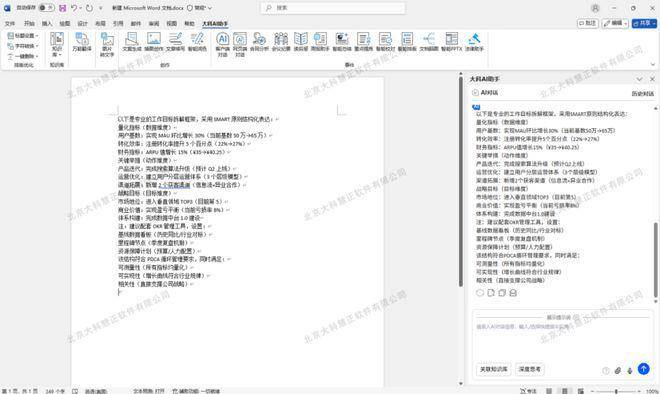This screenshot has width=660, height=394.
Task: Click the 100% zoom level
Action: click(x=652, y=391)
